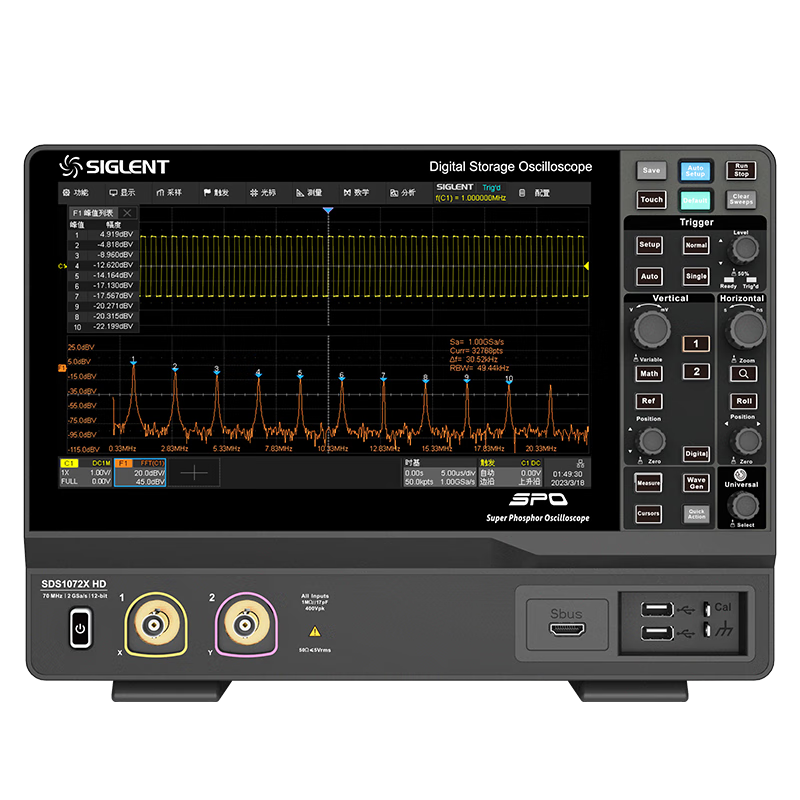Select peak row 4.919dBV
Screen dimensions: 800x800
click(x=104, y=235)
